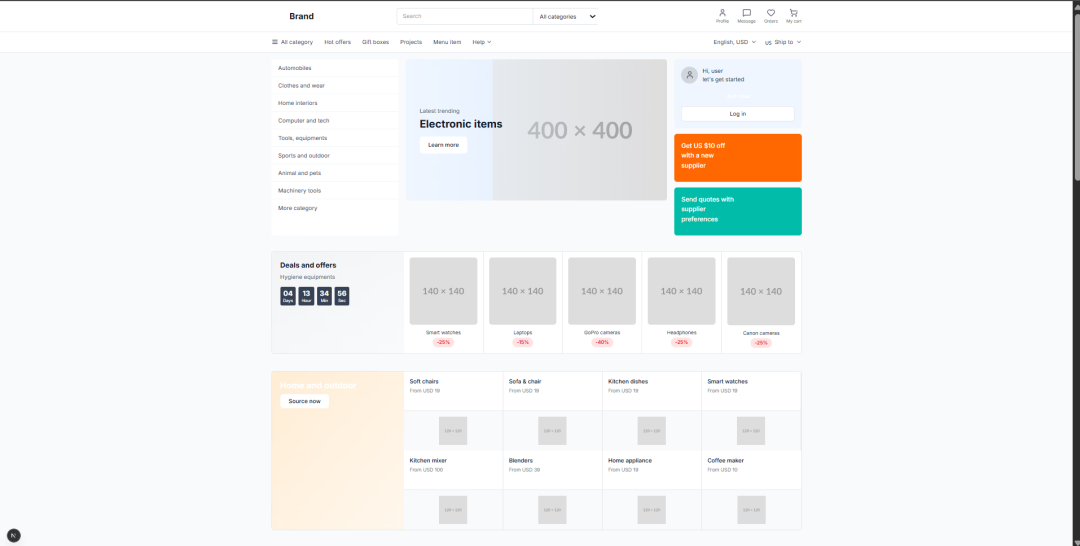This screenshot has width=1080, height=546.
Task: Open the Profile icon in header
Action: pyautogui.click(x=722, y=12)
